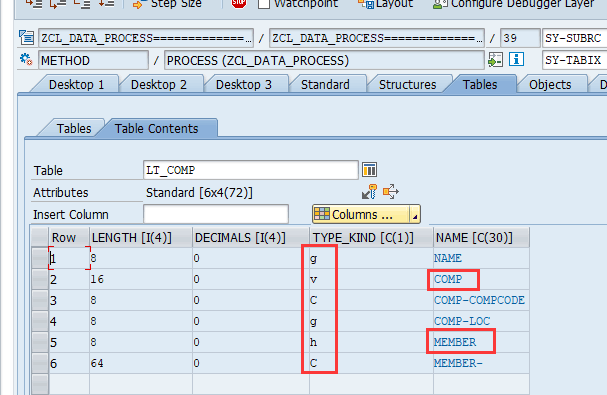607x395 pixels.
Task: Click the LENGTH cell showing 16
Action: [141, 279]
